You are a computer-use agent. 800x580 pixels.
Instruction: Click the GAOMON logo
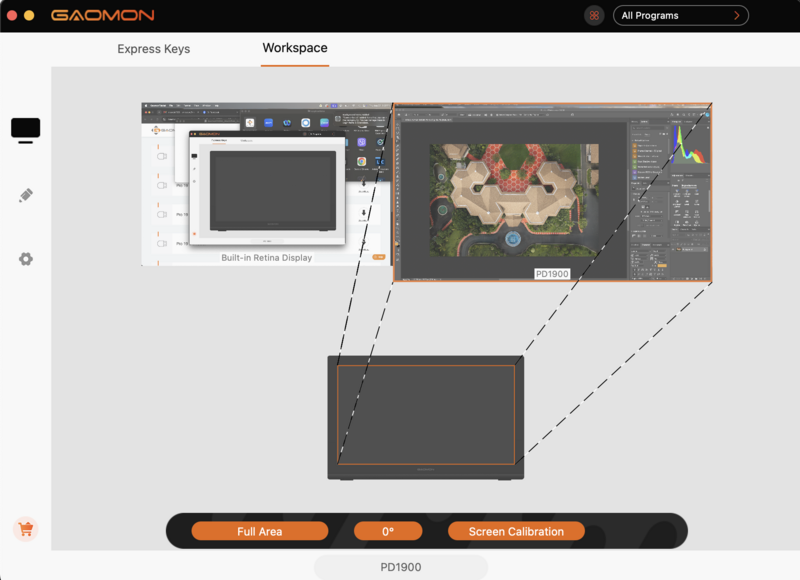pyautogui.click(x=103, y=15)
